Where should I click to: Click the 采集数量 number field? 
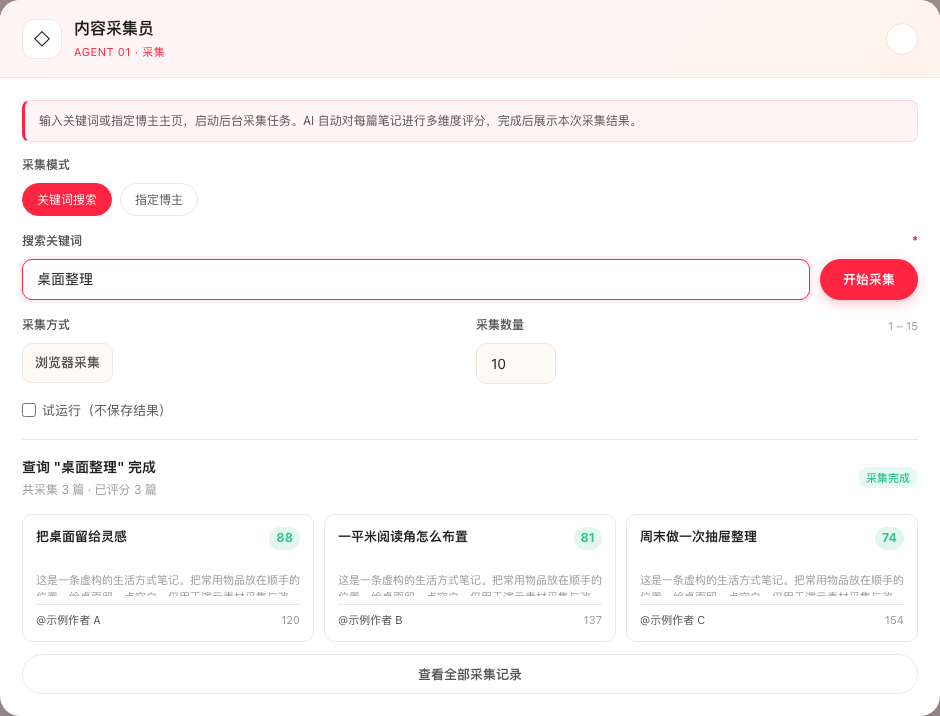516,363
